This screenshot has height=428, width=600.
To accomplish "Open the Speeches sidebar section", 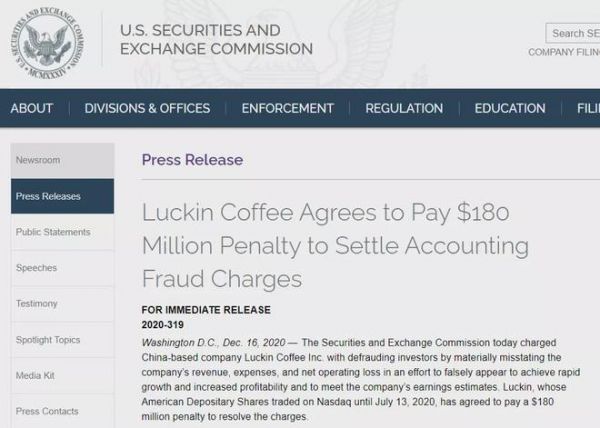I will [36, 268].
